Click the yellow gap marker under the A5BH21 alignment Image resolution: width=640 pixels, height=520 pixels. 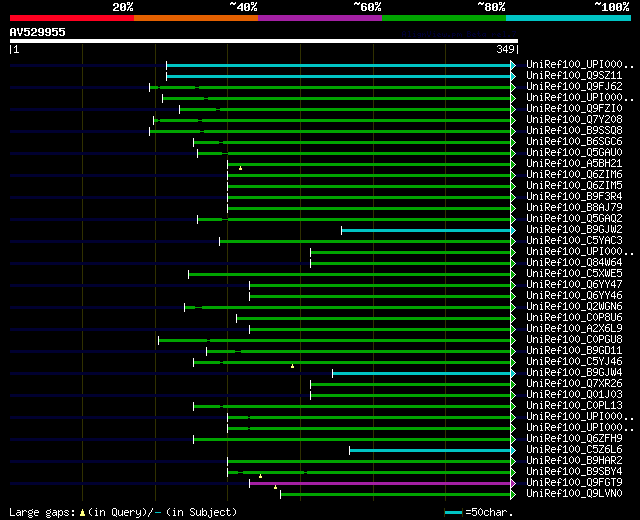tap(240, 168)
